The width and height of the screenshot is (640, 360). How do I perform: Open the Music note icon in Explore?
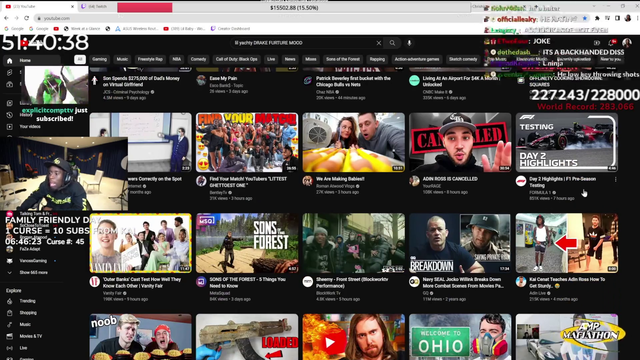click(x=9, y=324)
